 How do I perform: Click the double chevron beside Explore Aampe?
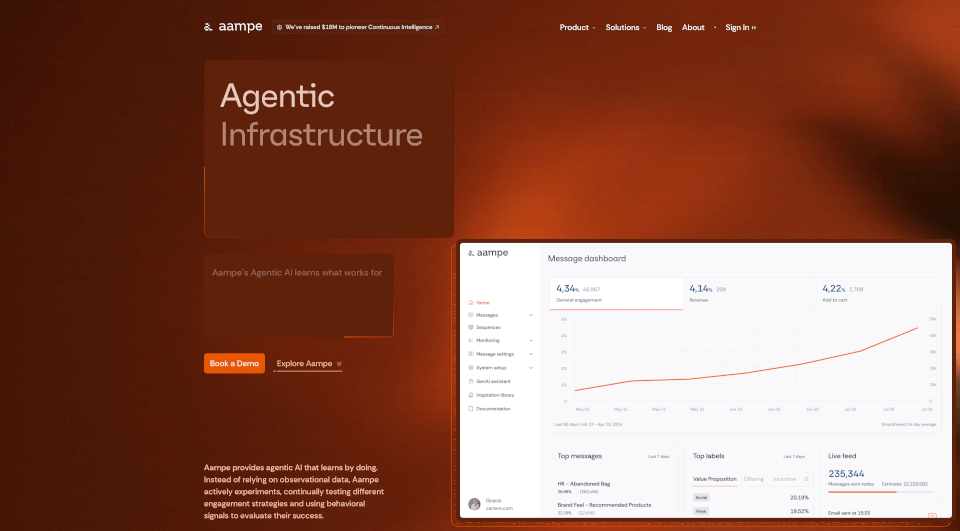click(x=339, y=364)
